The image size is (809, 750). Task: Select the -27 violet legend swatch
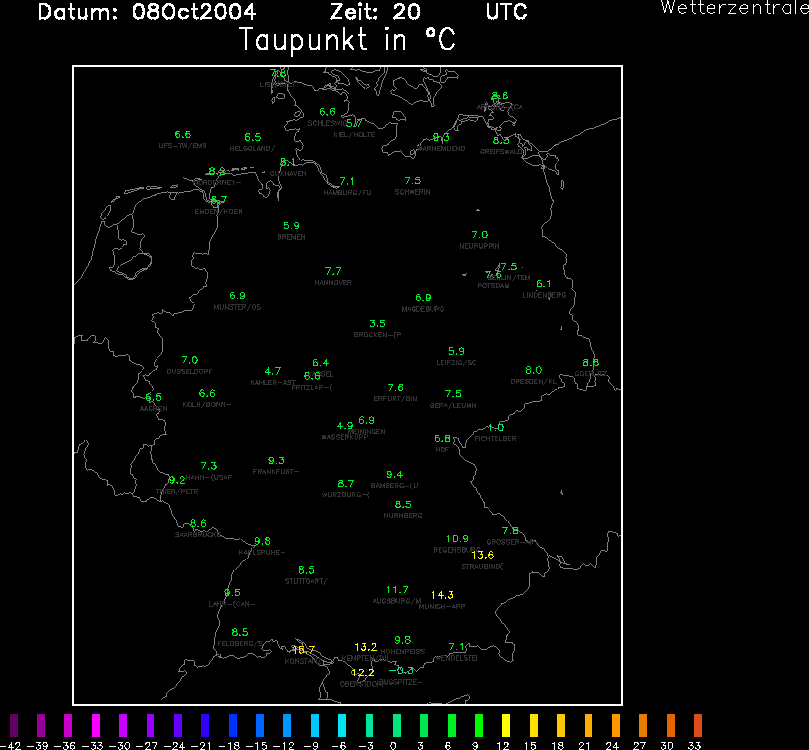pyautogui.click(x=150, y=725)
